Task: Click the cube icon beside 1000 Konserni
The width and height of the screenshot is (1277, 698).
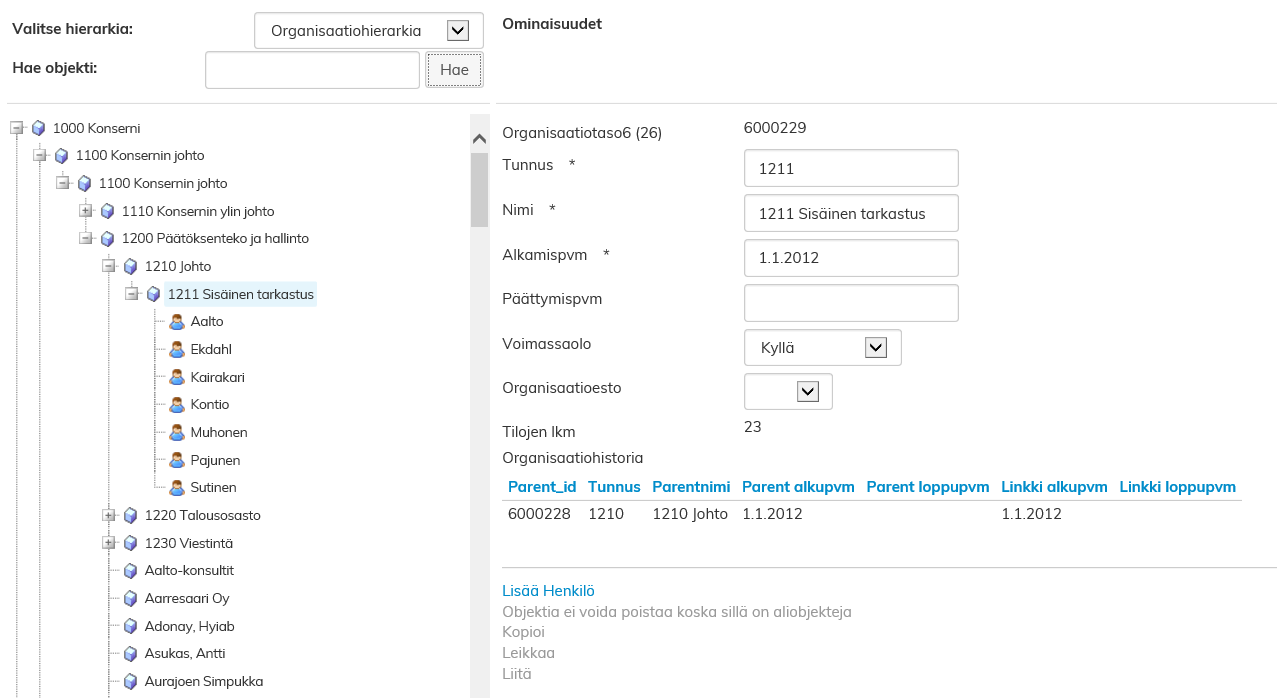Action: (x=39, y=128)
